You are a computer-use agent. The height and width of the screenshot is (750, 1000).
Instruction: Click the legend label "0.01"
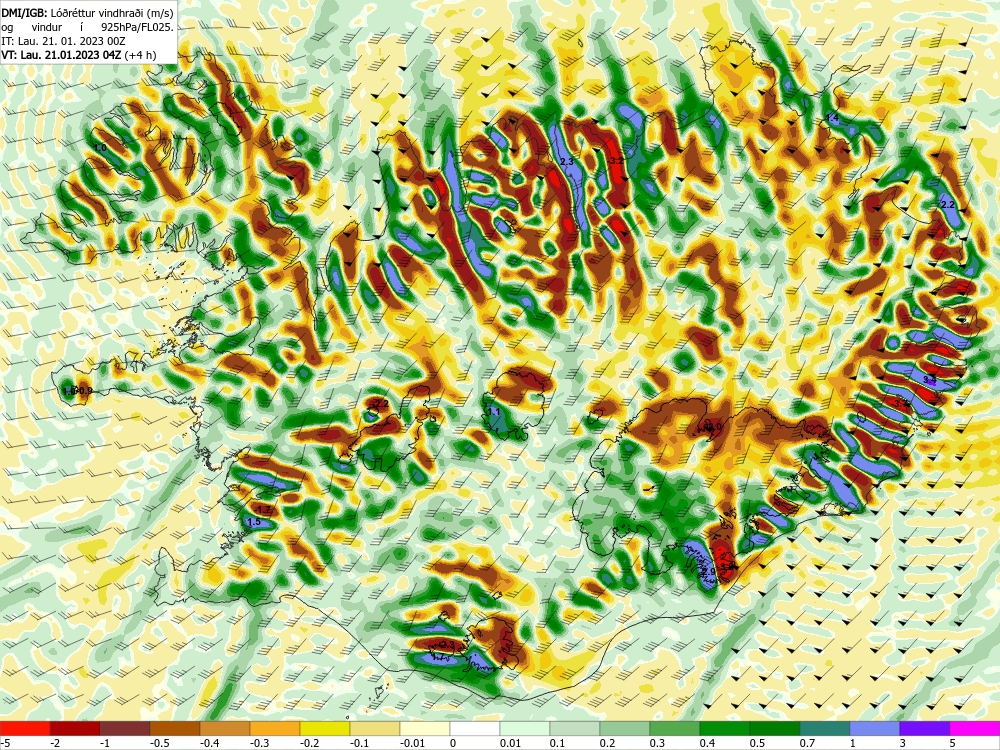(x=510, y=743)
